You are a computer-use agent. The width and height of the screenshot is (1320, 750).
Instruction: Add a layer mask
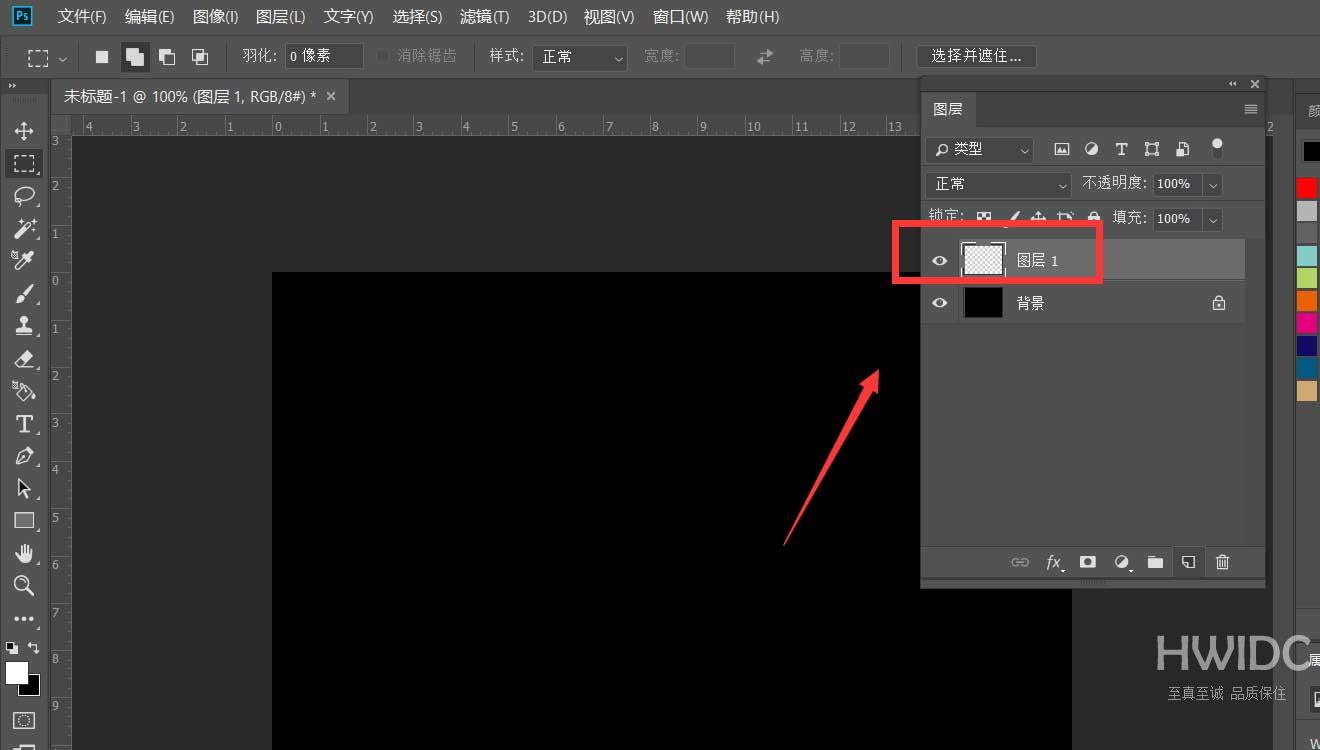point(1088,562)
